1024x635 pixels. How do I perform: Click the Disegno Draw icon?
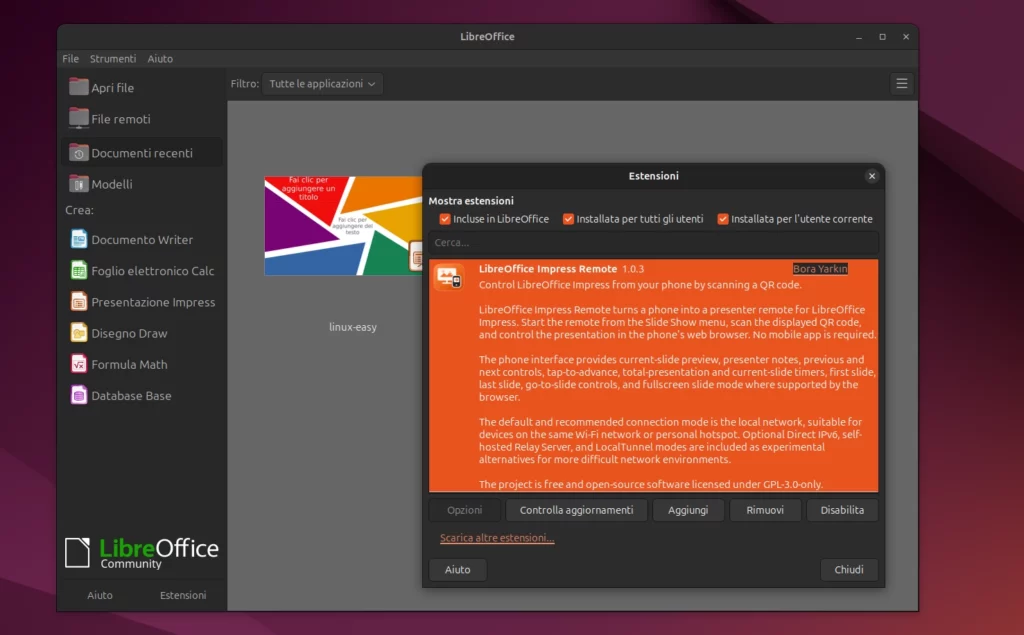pos(78,333)
